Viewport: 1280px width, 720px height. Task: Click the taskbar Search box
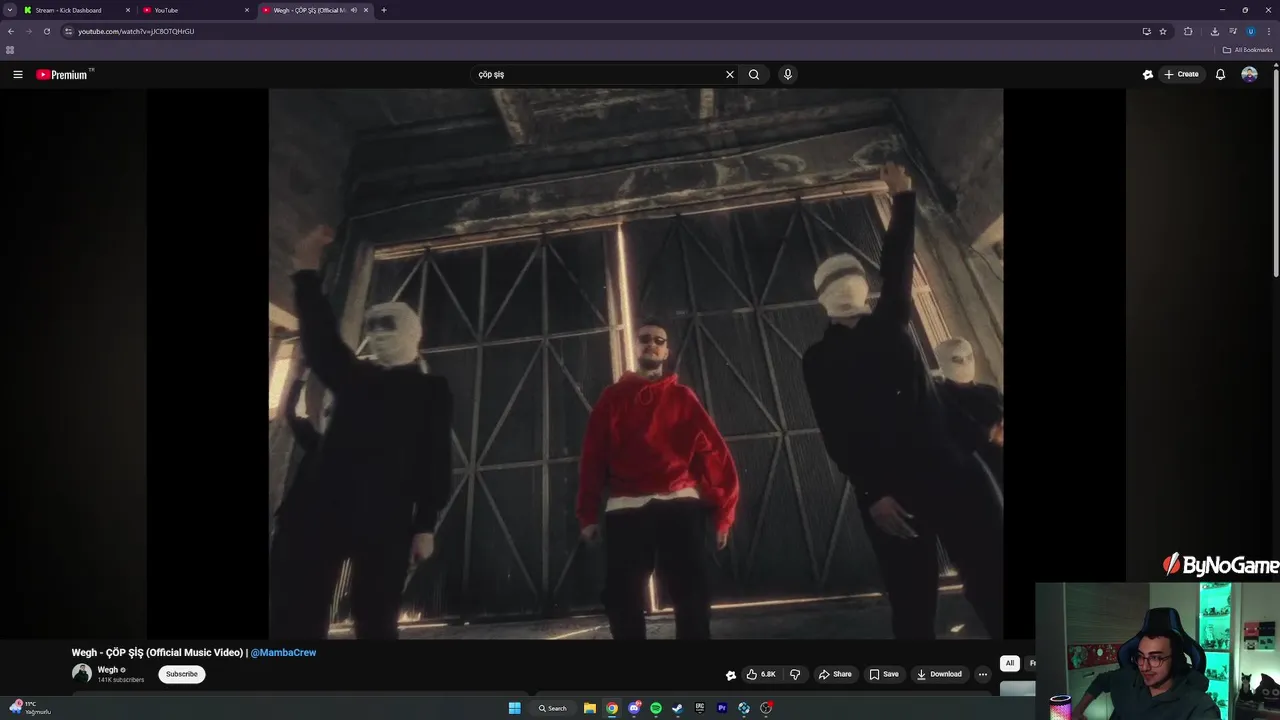pos(552,708)
